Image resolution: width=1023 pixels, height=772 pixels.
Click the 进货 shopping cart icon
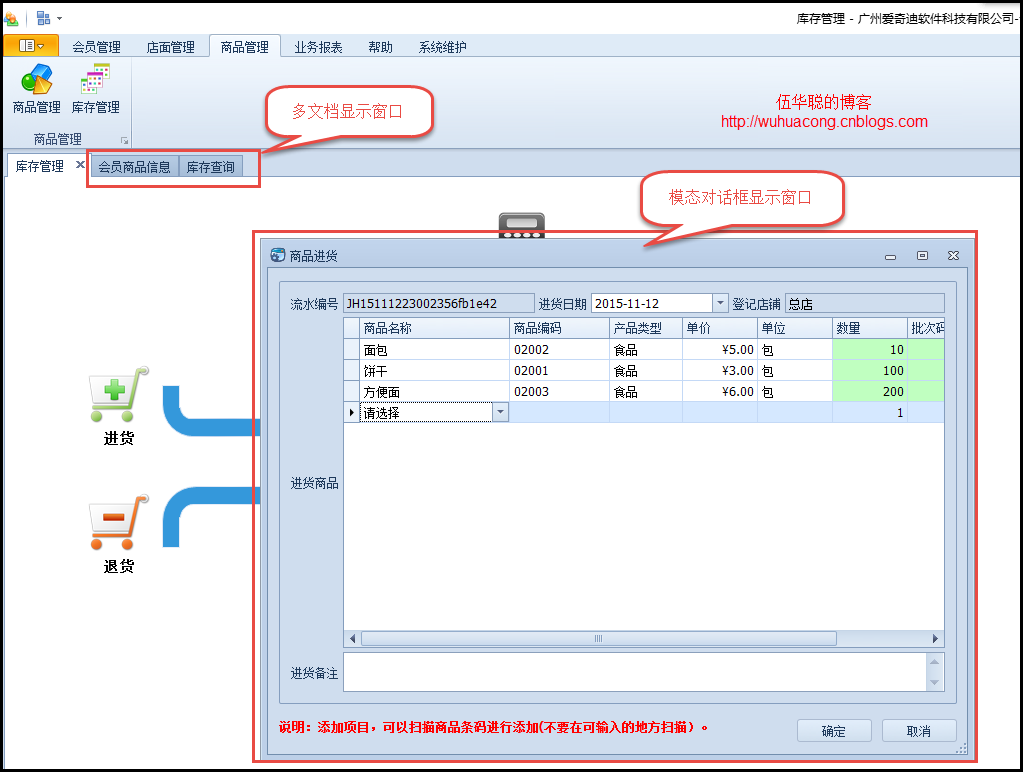point(119,395)
